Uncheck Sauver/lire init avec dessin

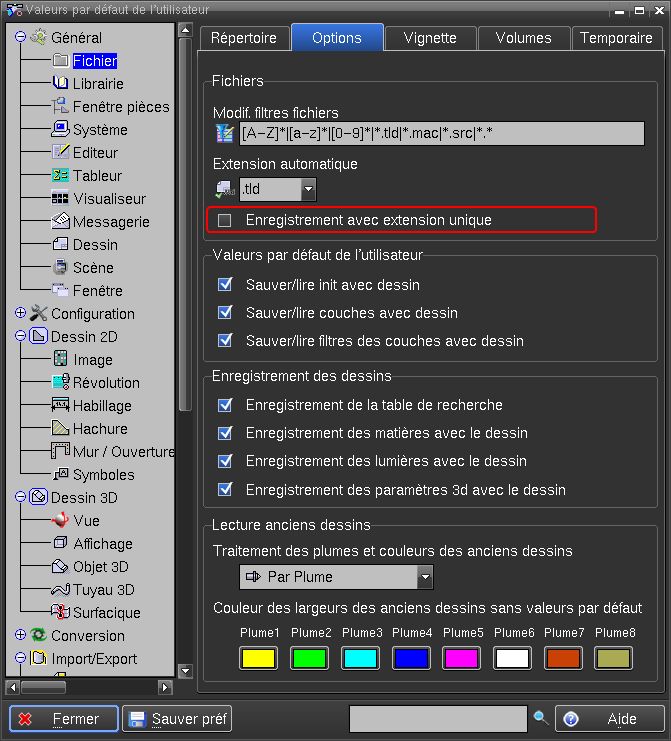pyautogui.click(x=225, y=285)
